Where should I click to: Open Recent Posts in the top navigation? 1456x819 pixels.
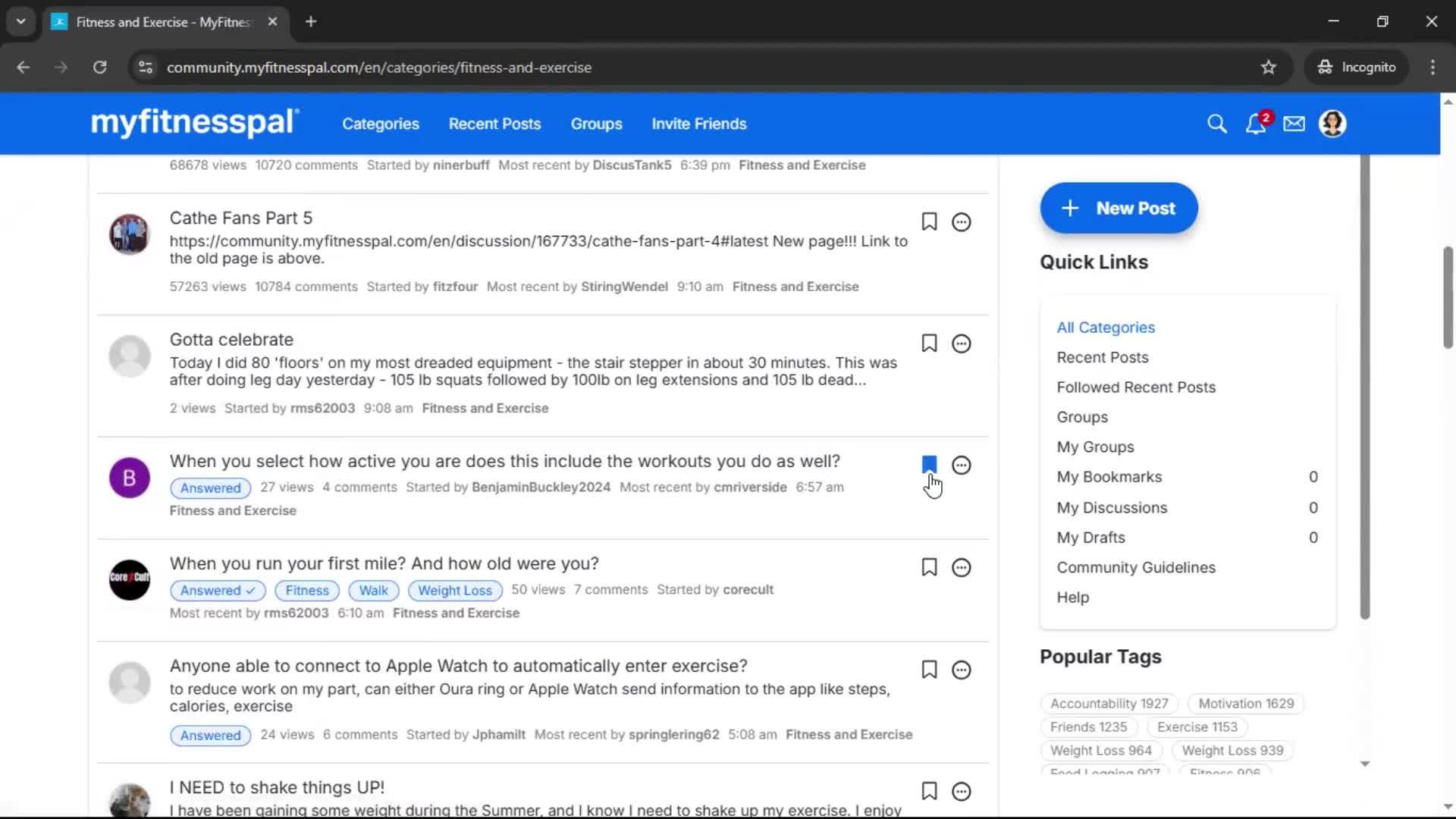[x=494, y=124]
